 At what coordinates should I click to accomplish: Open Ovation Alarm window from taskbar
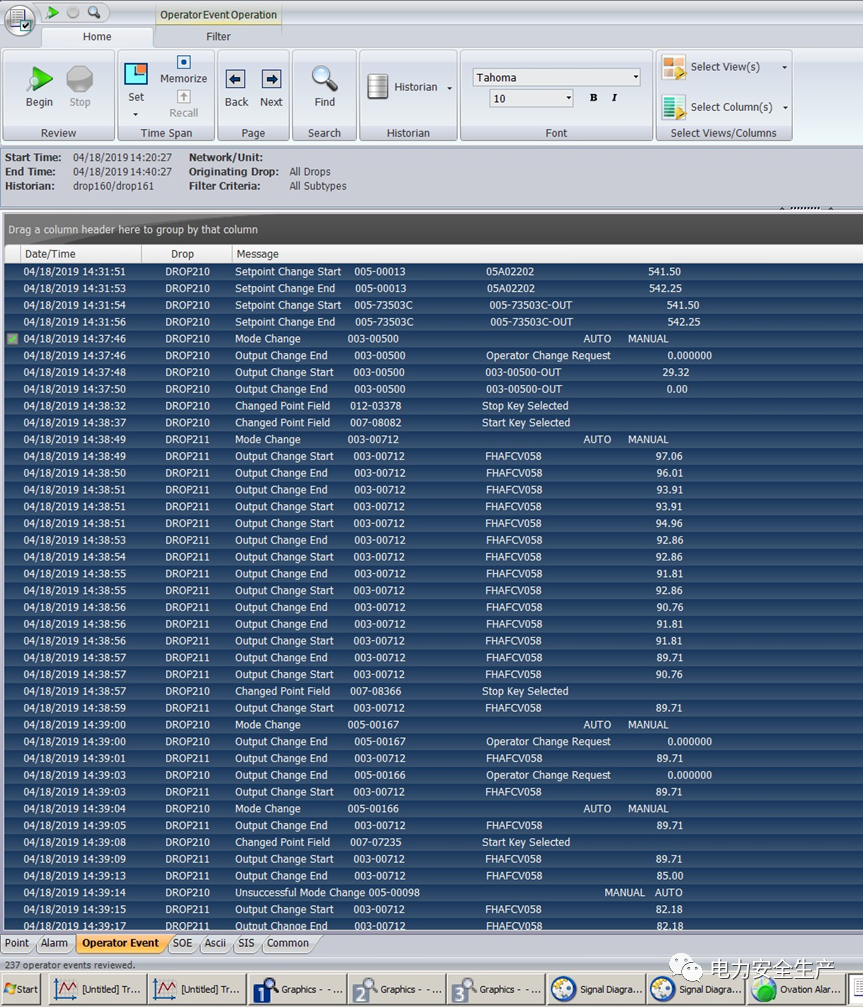[796, 990]
